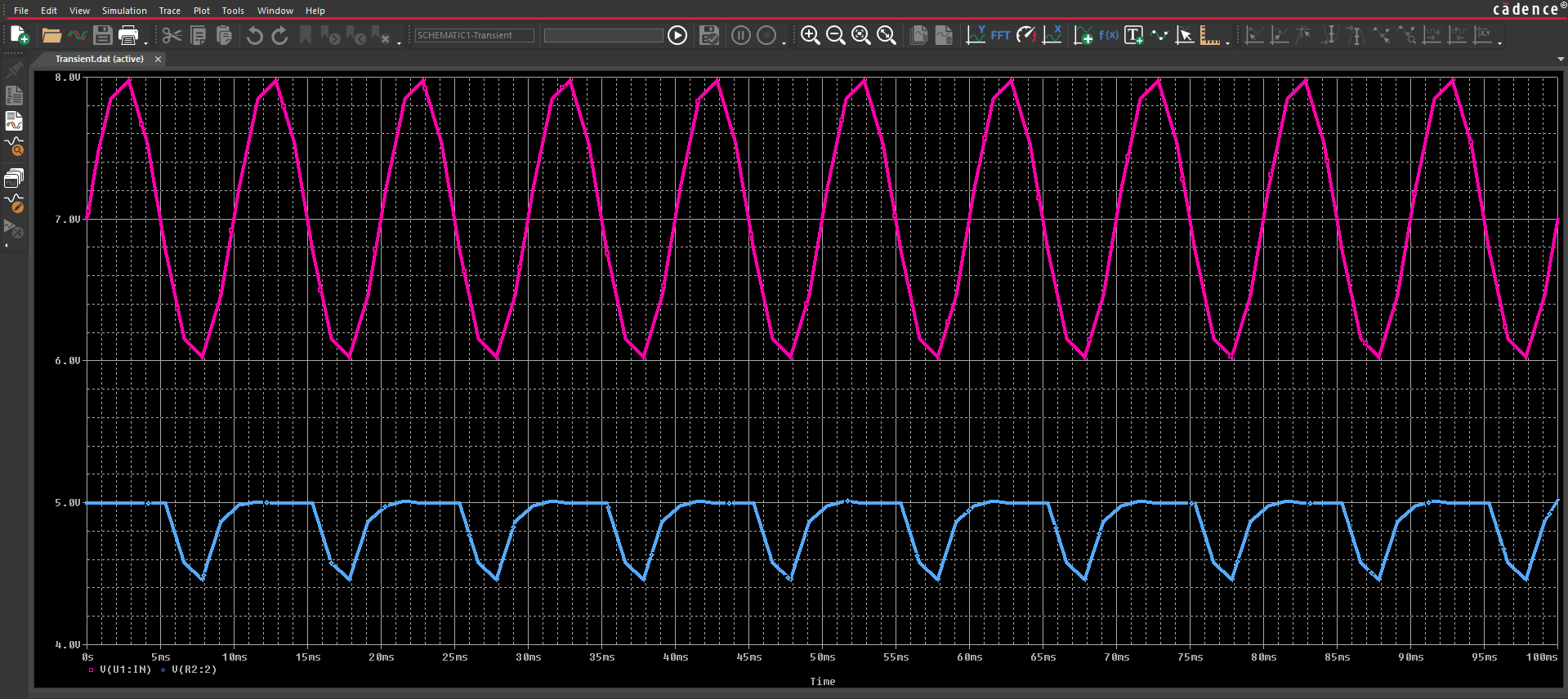The width and height of the screenshot is (1568, 699).
Task: Copy the selection with copy icon
Action: click(x=198, y=35)
